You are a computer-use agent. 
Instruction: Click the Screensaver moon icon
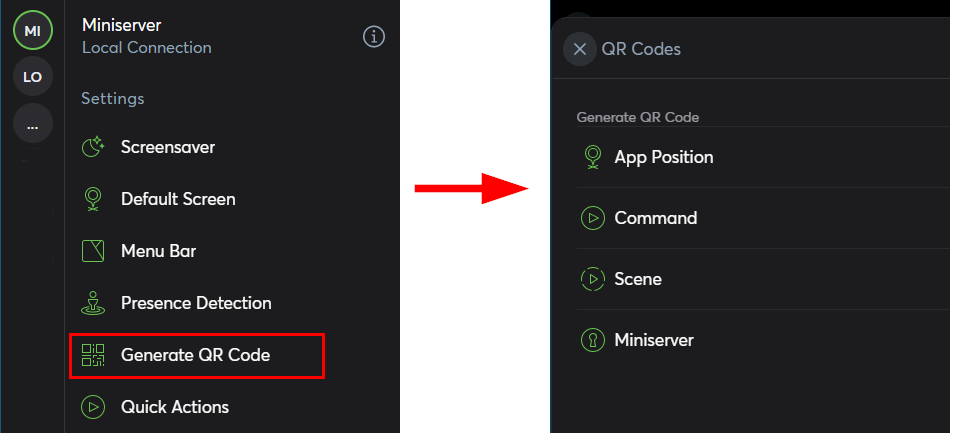93,147
